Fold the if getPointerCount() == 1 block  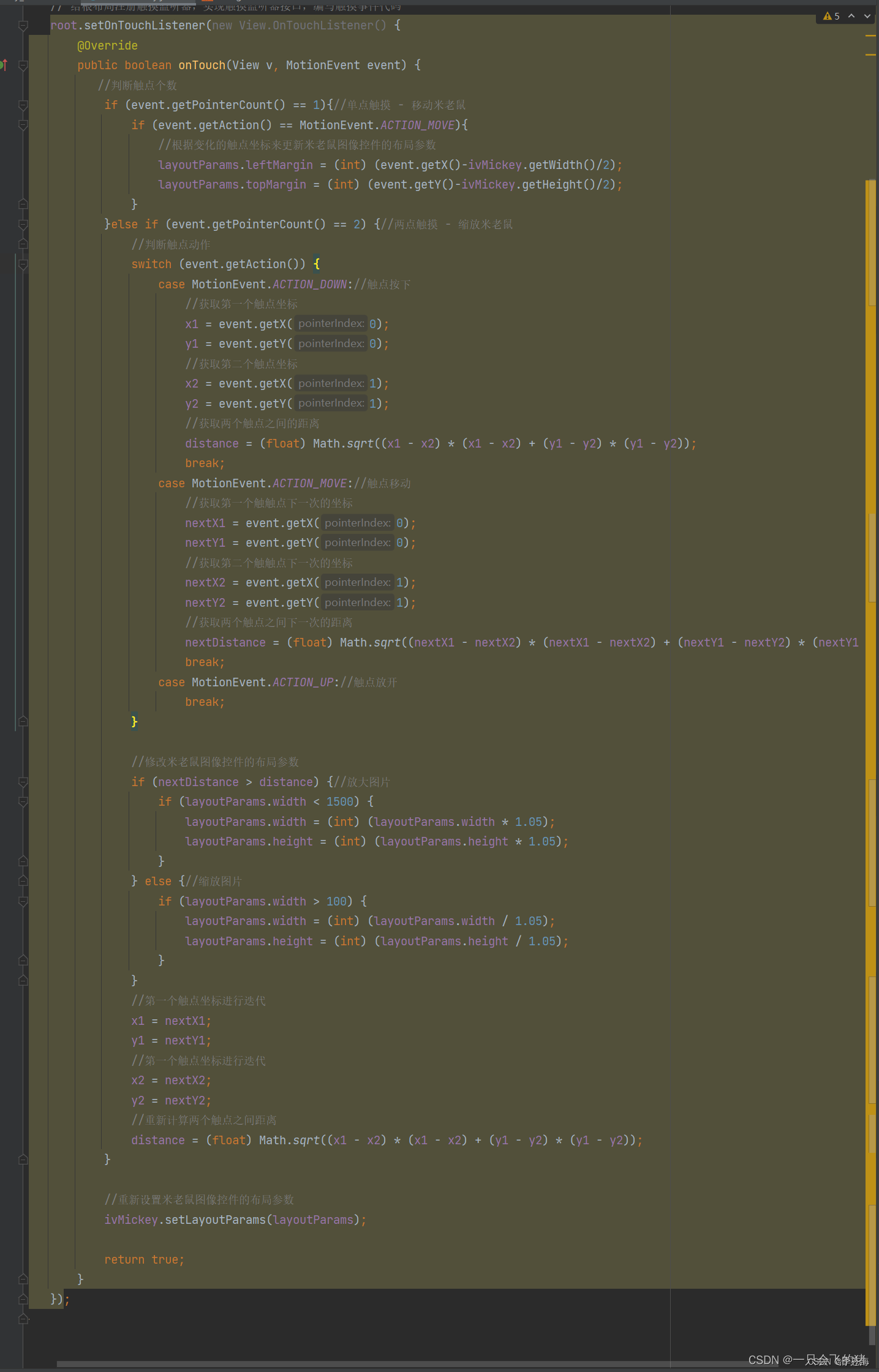click(23, 105)
